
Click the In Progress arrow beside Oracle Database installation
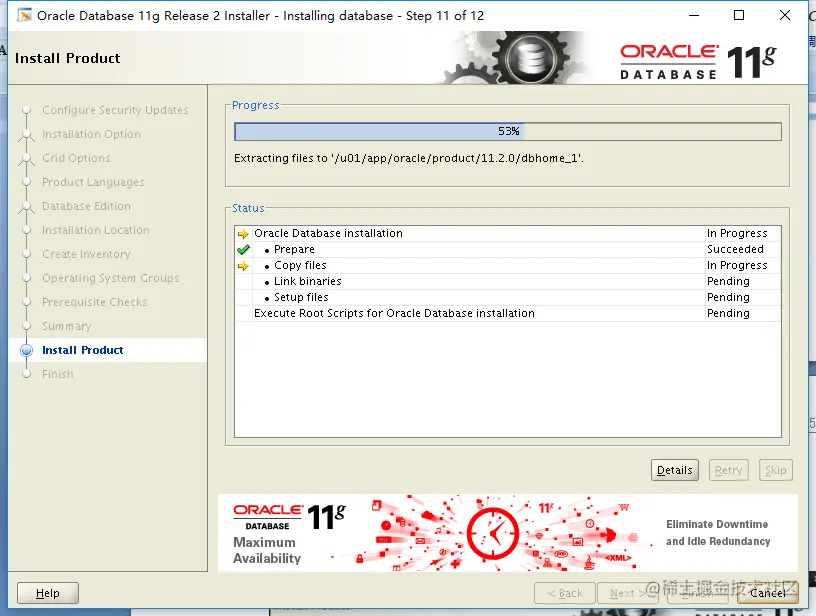tap(243, 234)
